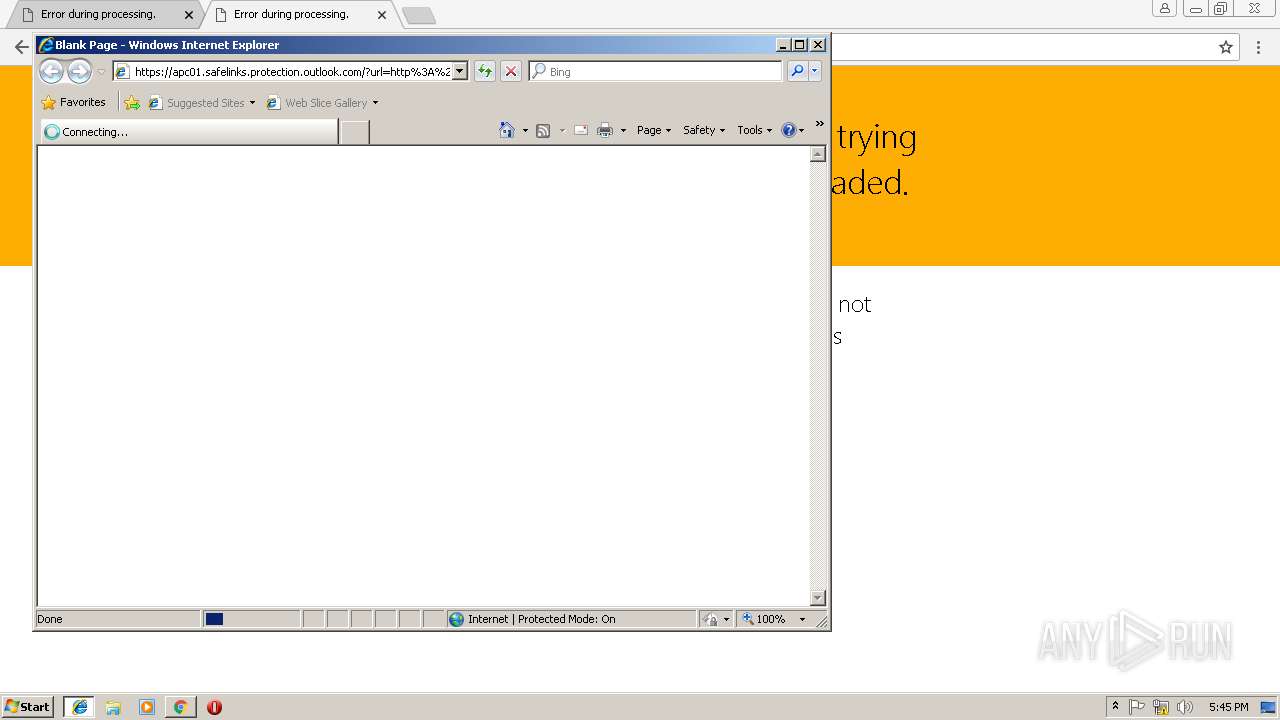Click the Chrome user profile icon
The image size is (1280, 720).
(1165, 8)
